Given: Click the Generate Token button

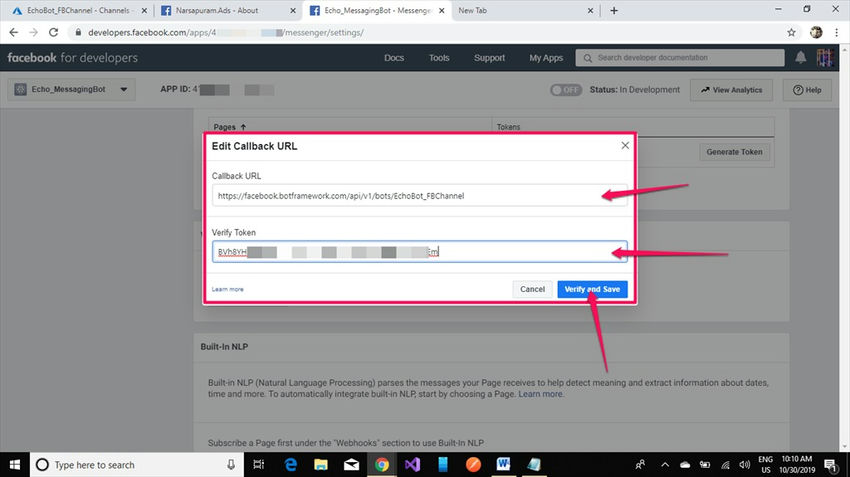Looking at the screenshot, I should 734,152.
